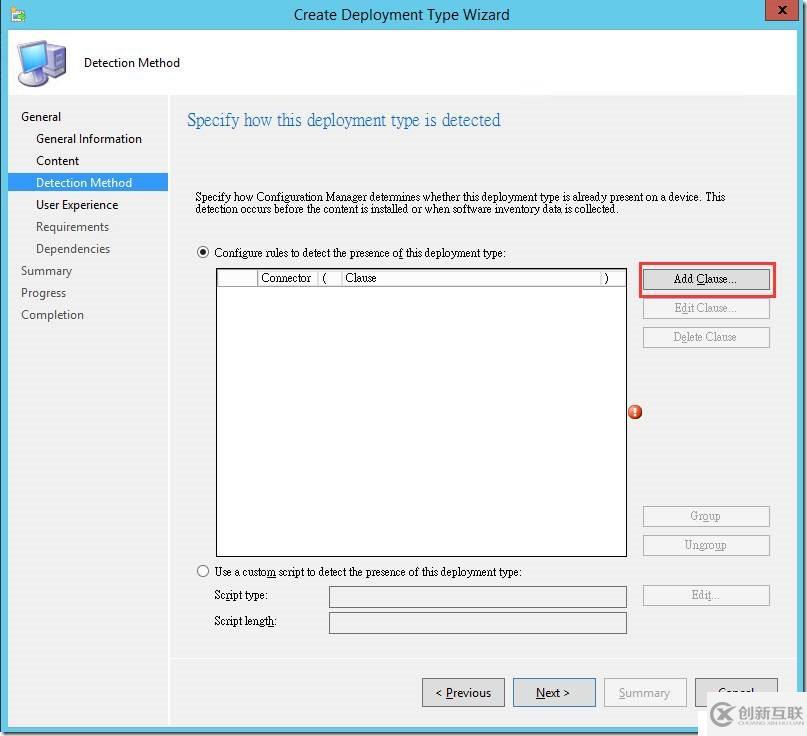Go to the Summary step in sidebar
Screen dimensions: 807x736
click(46, 271)
